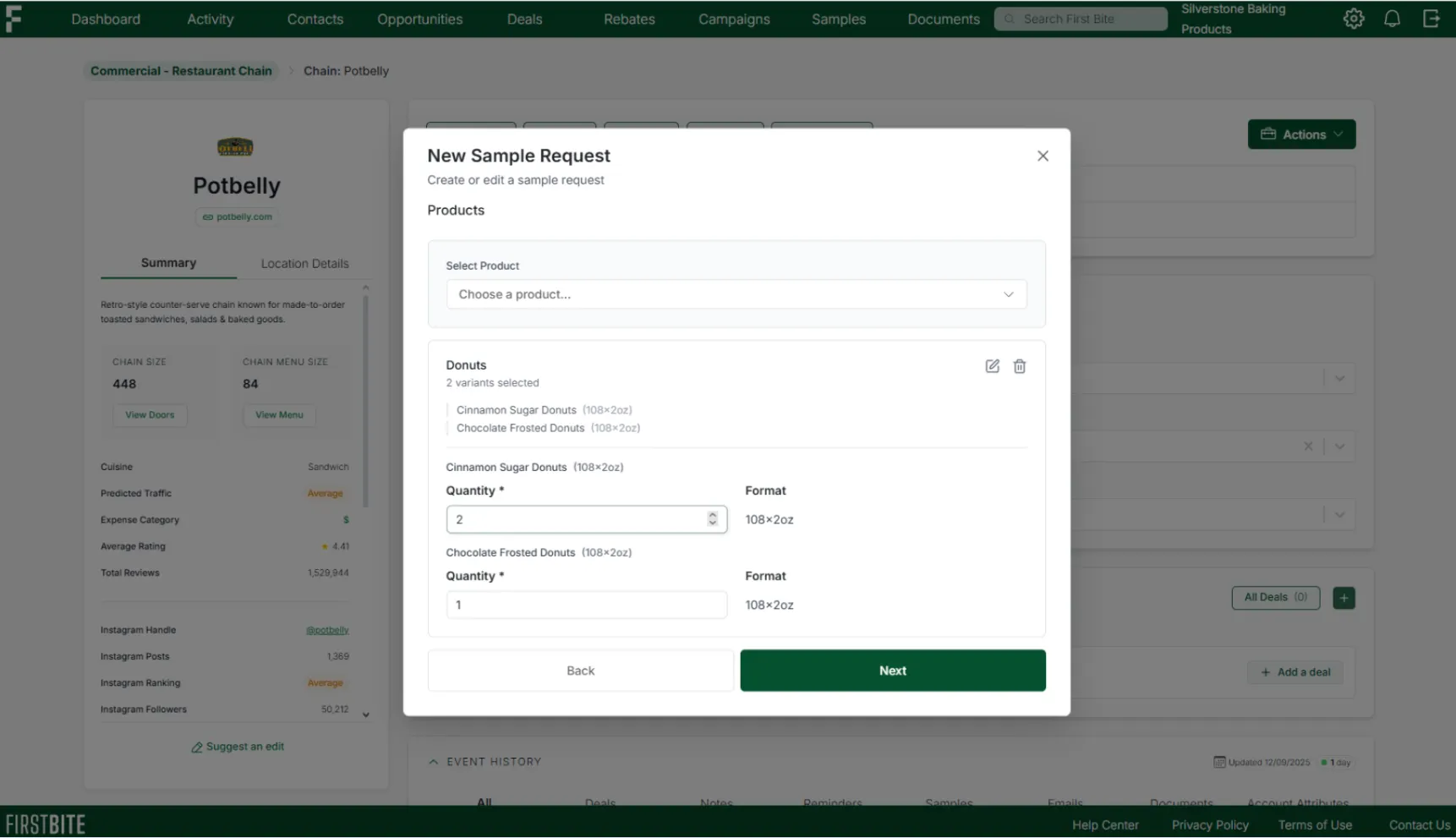
Task: Click the Average Rating value 4.41
Action: pyautogui.click(x=341, y=547)
